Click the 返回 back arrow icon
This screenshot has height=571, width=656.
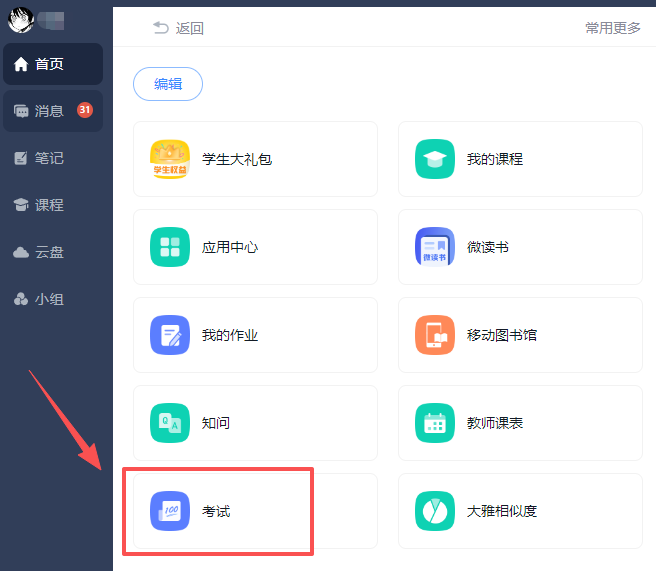coord(161,28)
